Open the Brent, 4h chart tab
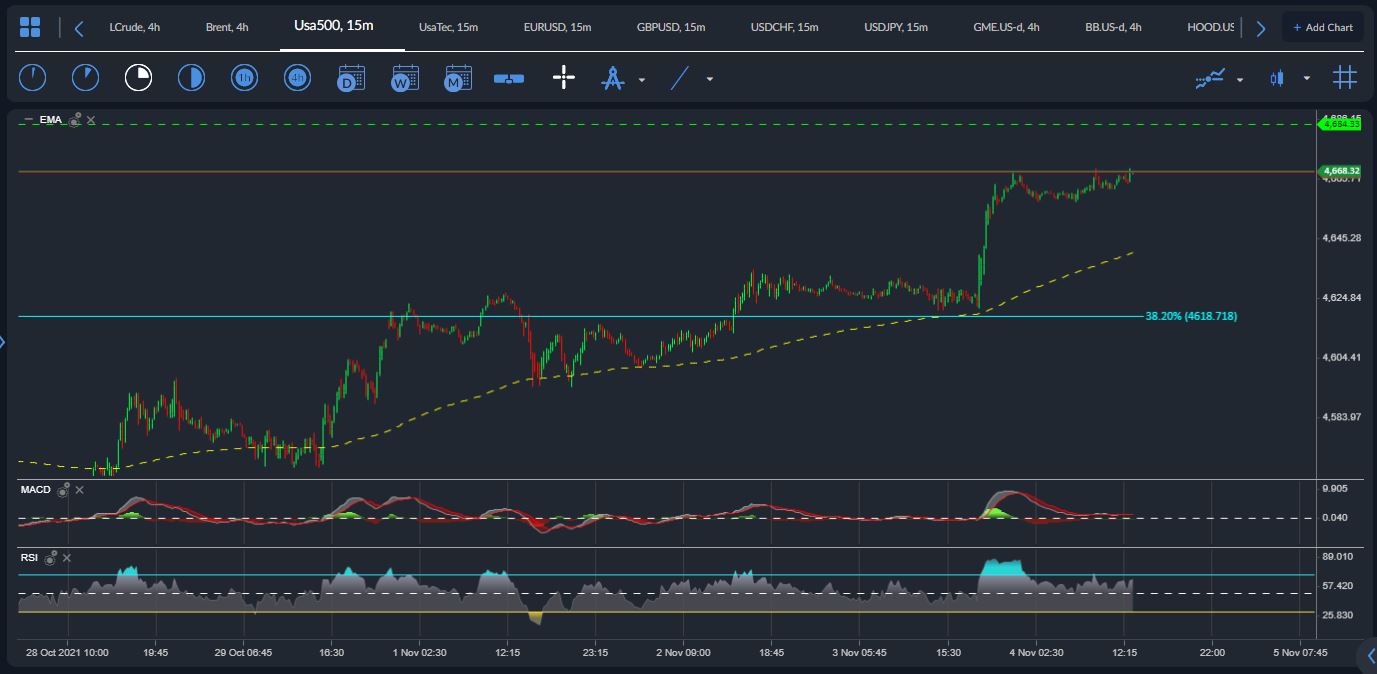Screen dimensions: 1377x674 click(x=227, y=27)
